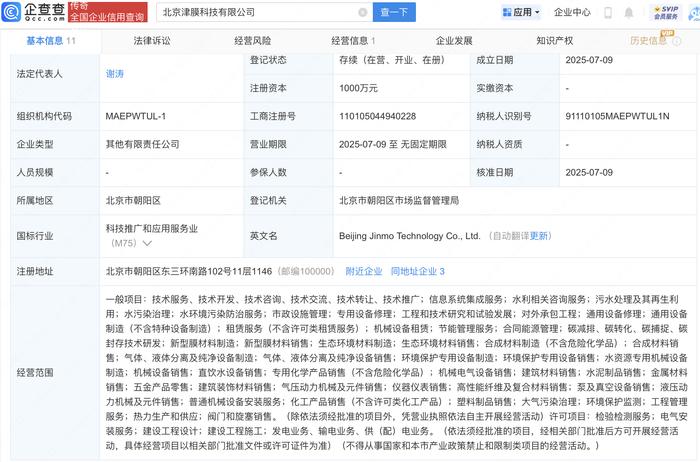This screenshot has height=462, width=700.
Task: Click the 查一下 search button
Action: coord(394,12)
